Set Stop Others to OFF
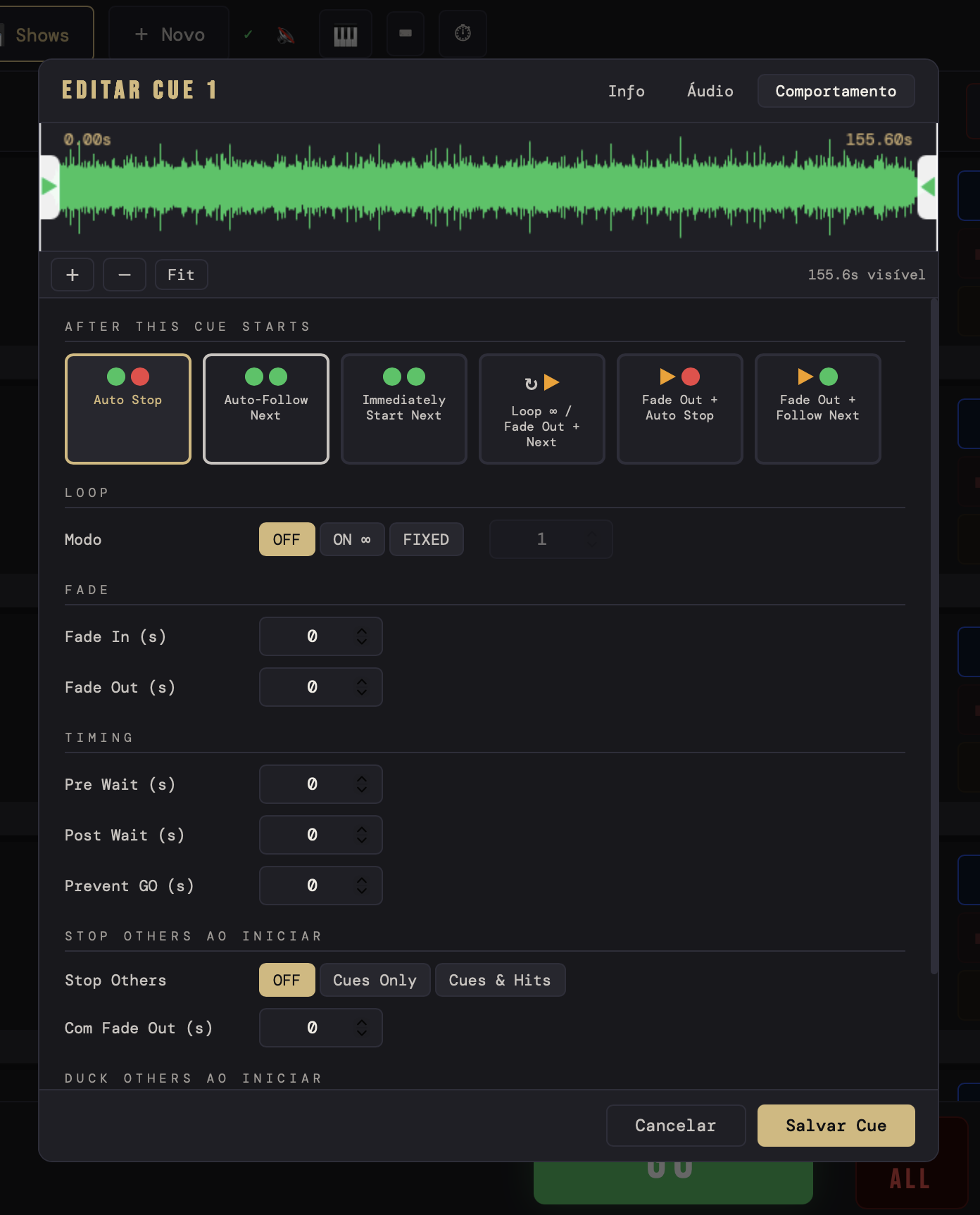The image size is (980, 1215). (287, 980)
